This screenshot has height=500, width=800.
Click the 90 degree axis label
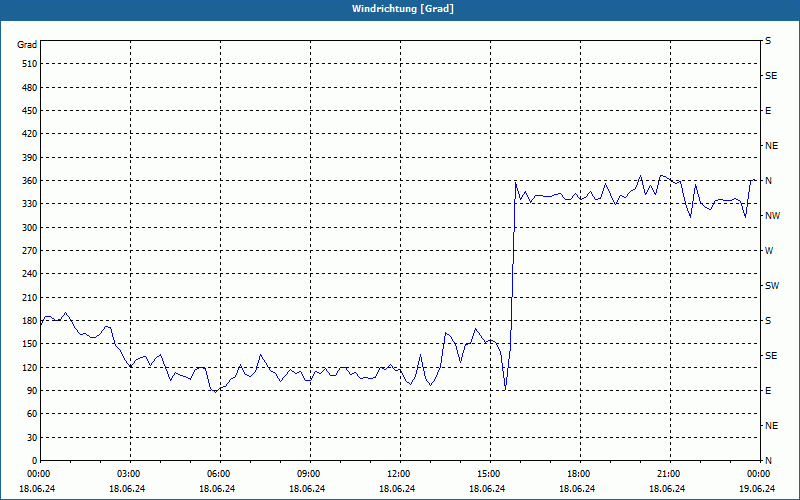click(x=32, y=391)
